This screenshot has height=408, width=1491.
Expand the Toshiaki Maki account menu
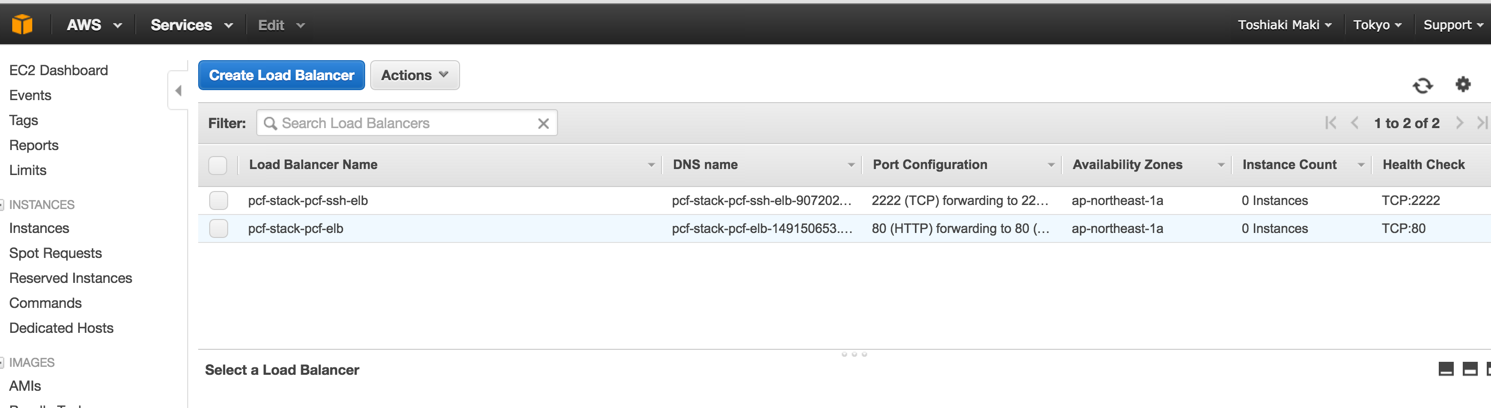1284,25
